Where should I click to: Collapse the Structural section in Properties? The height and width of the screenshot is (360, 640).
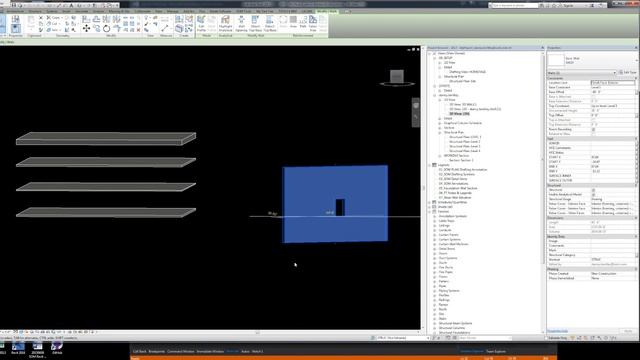(636, 185)
